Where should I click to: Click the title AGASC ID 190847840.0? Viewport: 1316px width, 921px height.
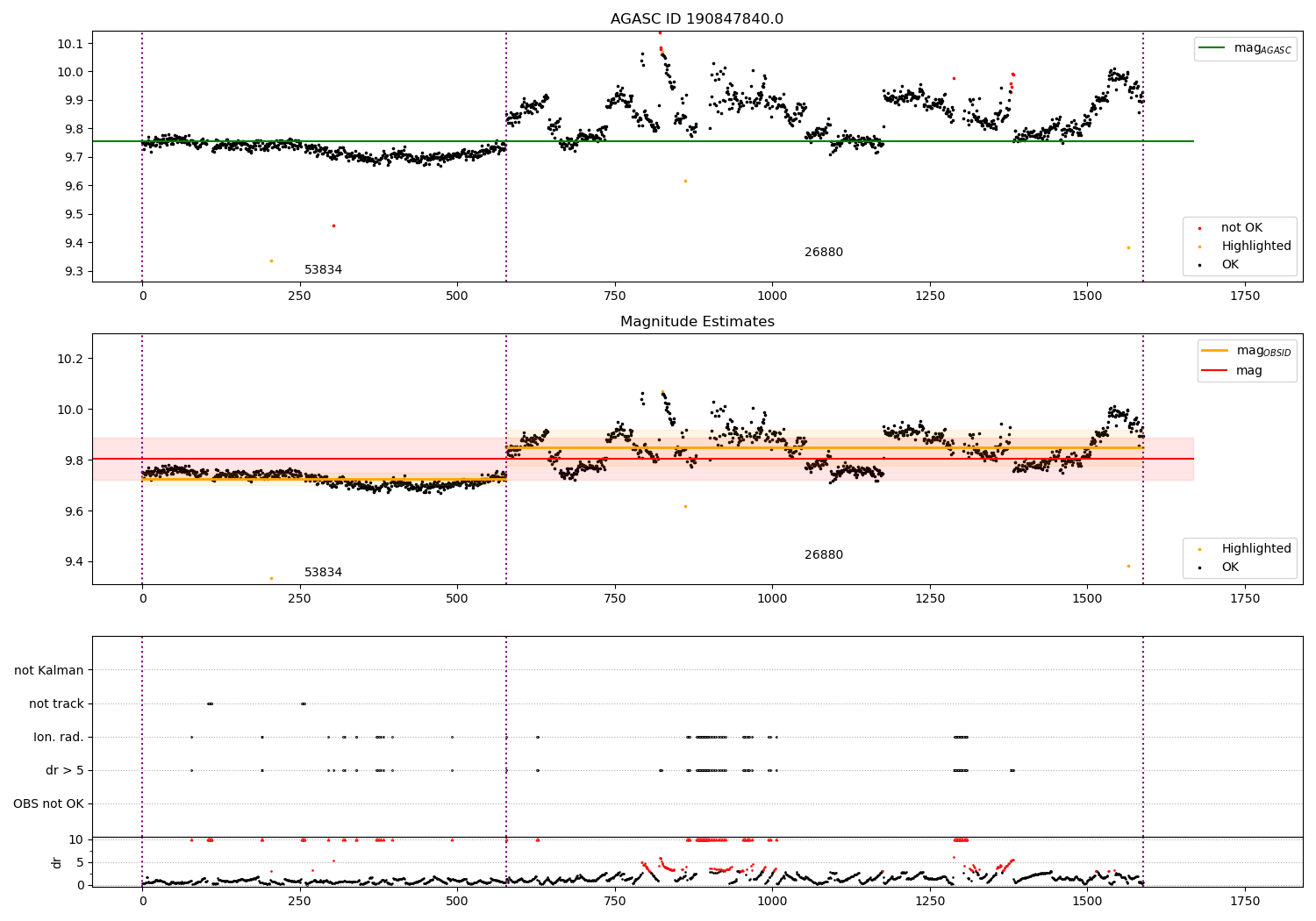click(x=697, y=19)
